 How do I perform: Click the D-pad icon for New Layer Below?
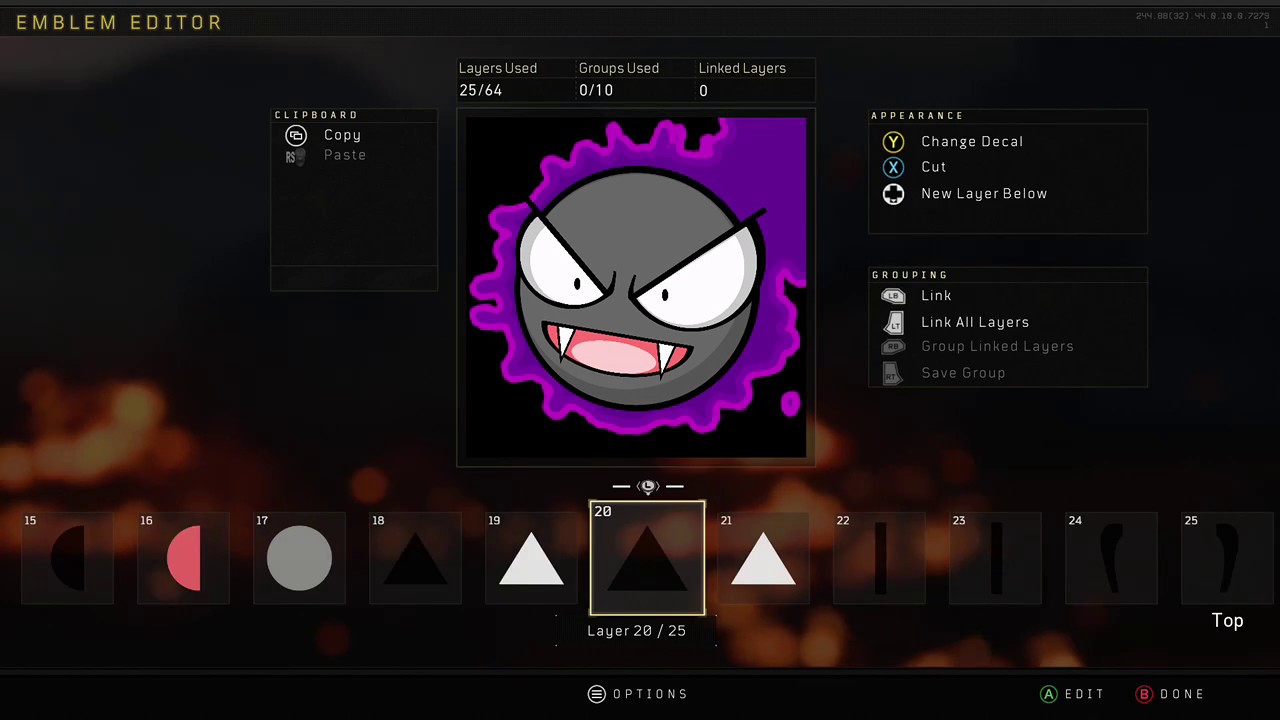point(893,194)
